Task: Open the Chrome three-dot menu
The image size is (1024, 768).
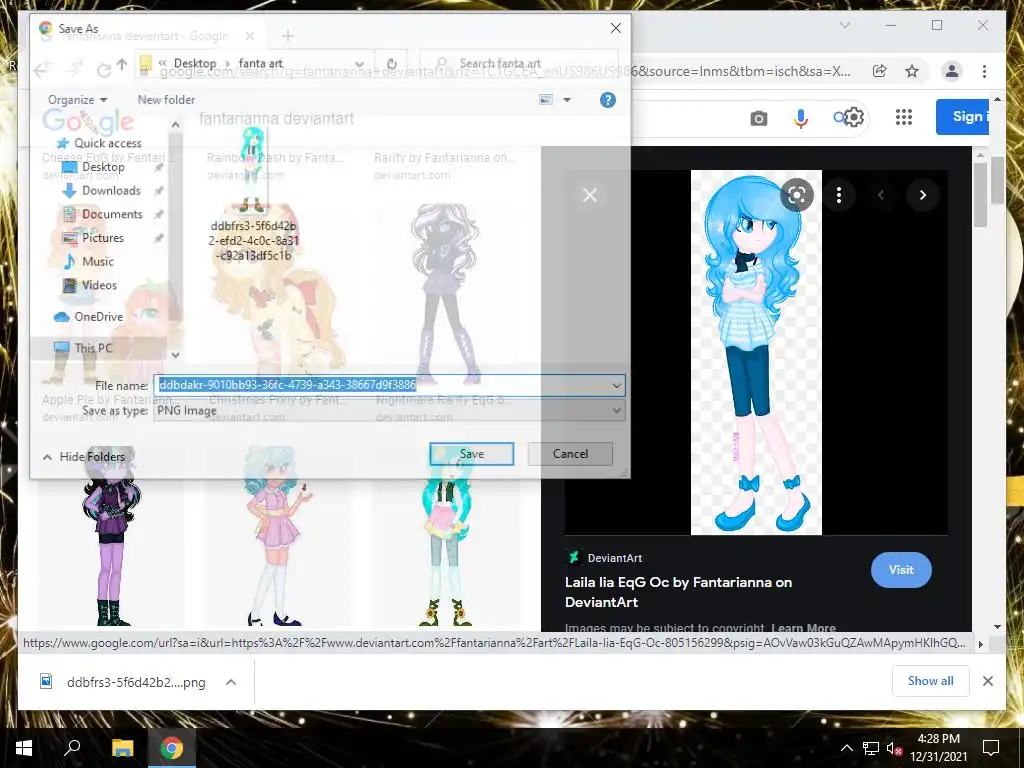Action: 984,71
